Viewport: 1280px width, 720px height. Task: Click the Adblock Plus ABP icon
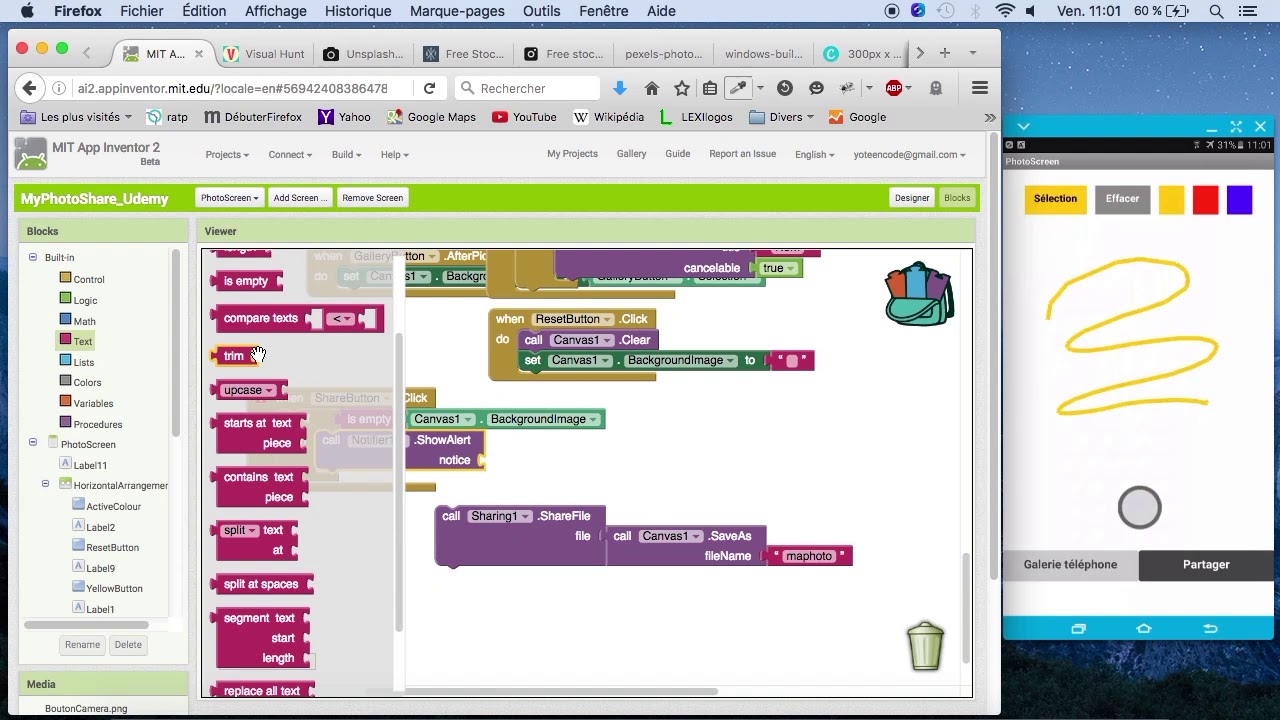(894, 88)
